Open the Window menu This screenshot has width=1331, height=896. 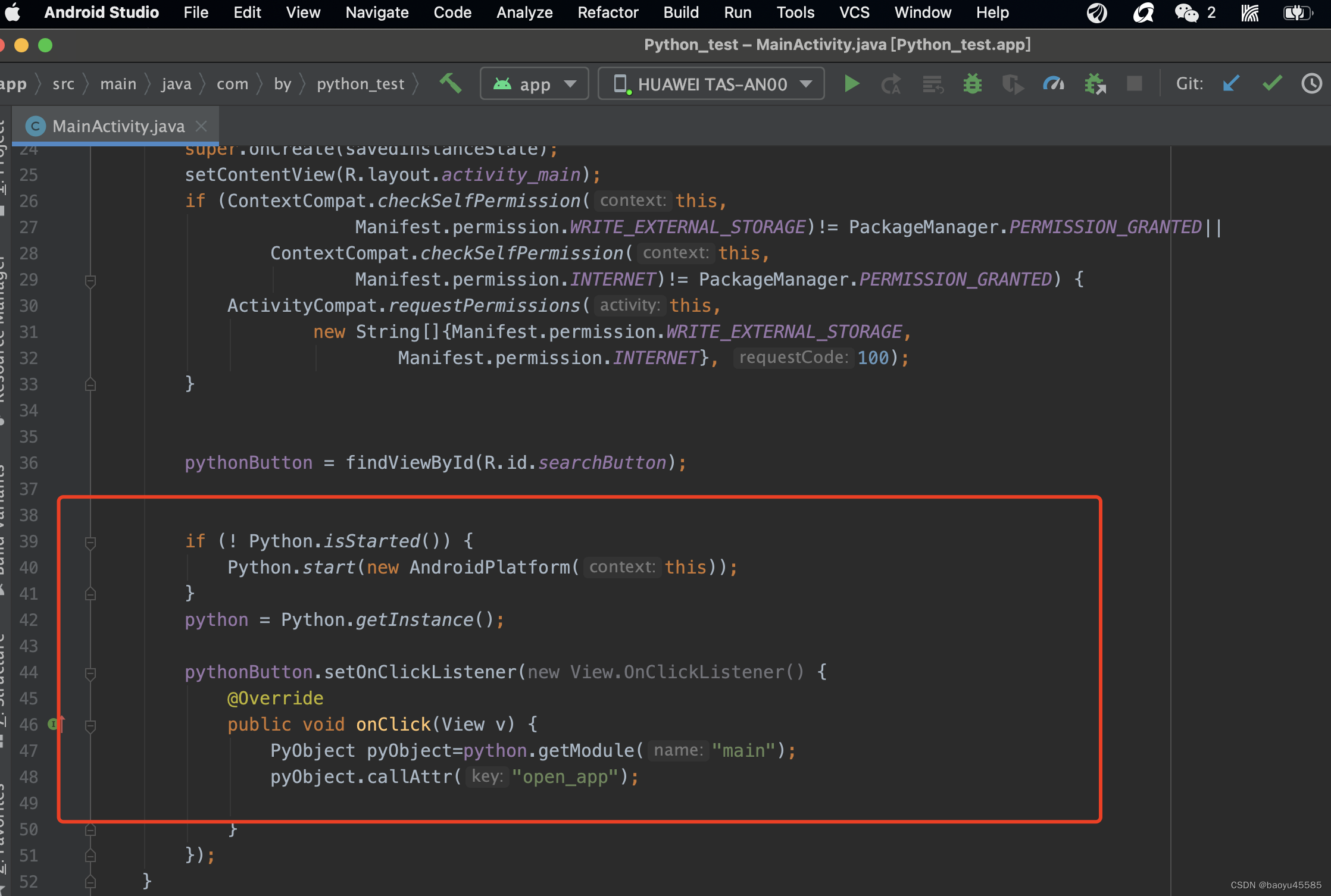click(923, 12)
